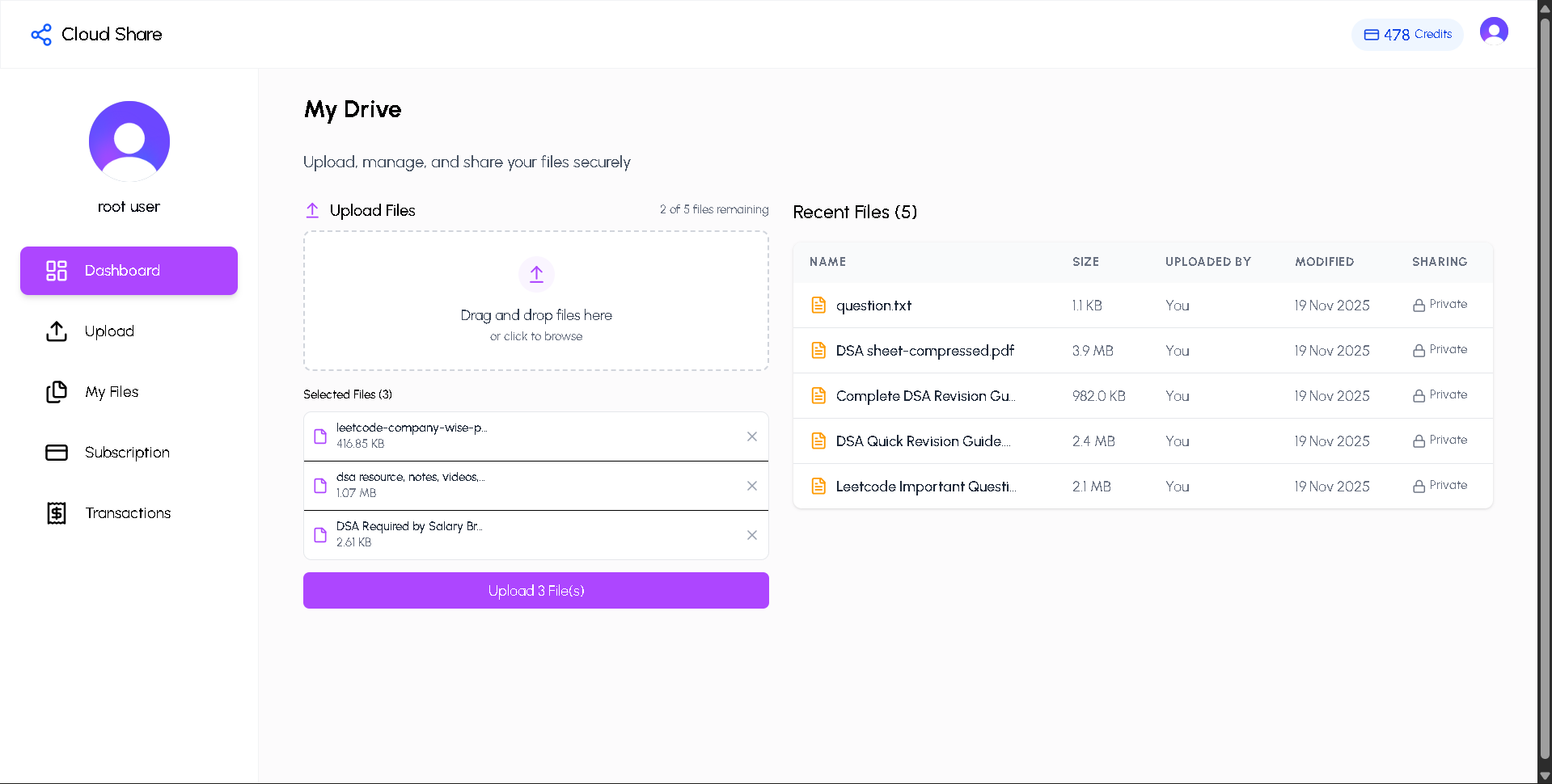Click the SIZE column header
Screen dimensions: 1552x784
coord(1085,262)
